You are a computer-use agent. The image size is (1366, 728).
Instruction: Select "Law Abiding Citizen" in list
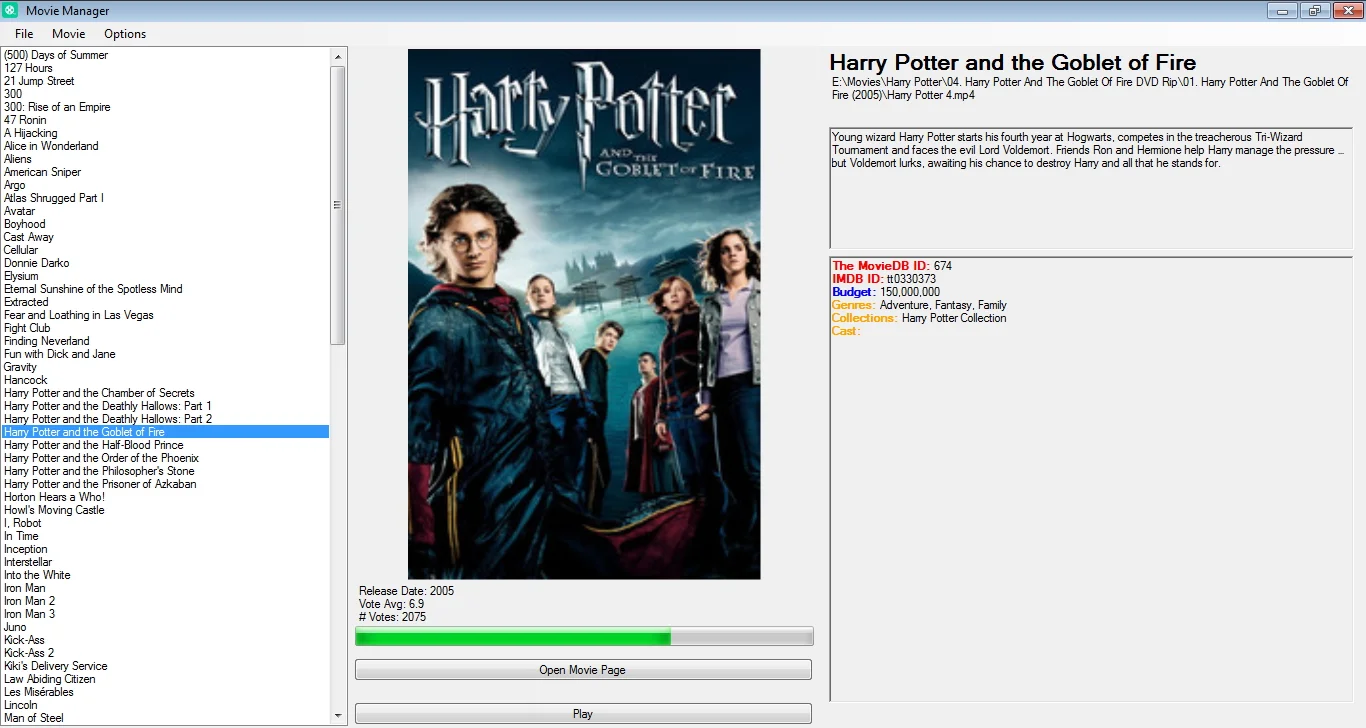165,679
